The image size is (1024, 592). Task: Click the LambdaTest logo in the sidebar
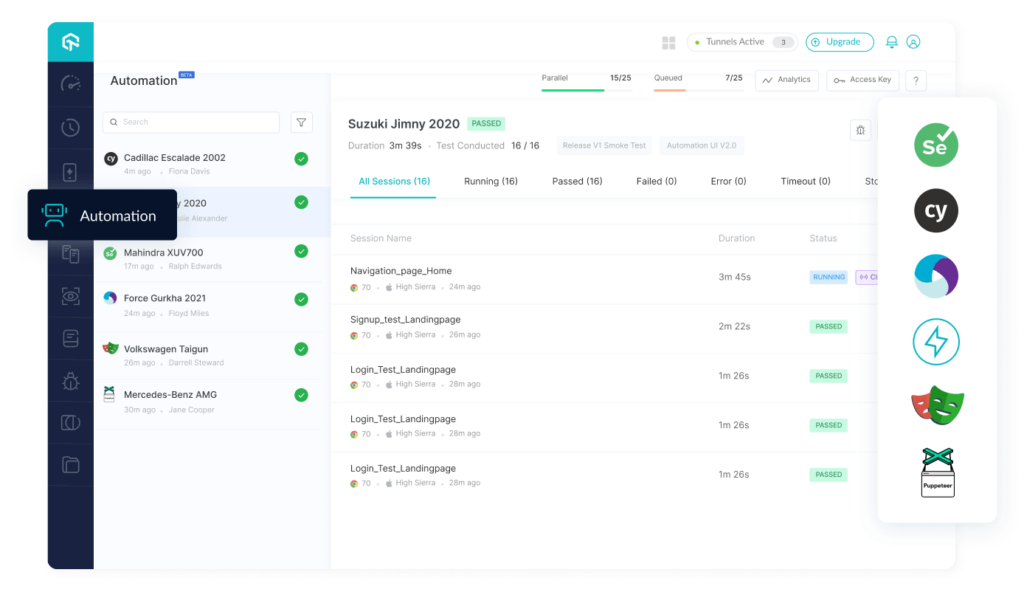(71, 42)
